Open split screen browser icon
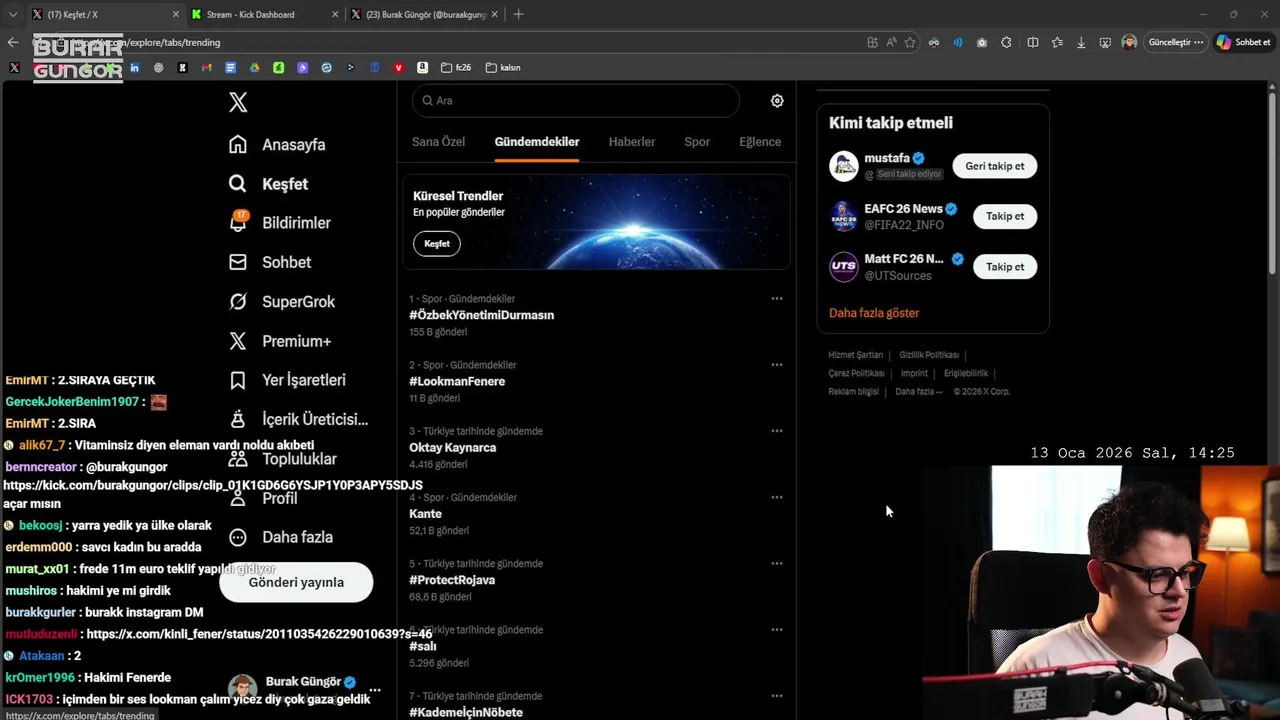 pos(1032,42)
